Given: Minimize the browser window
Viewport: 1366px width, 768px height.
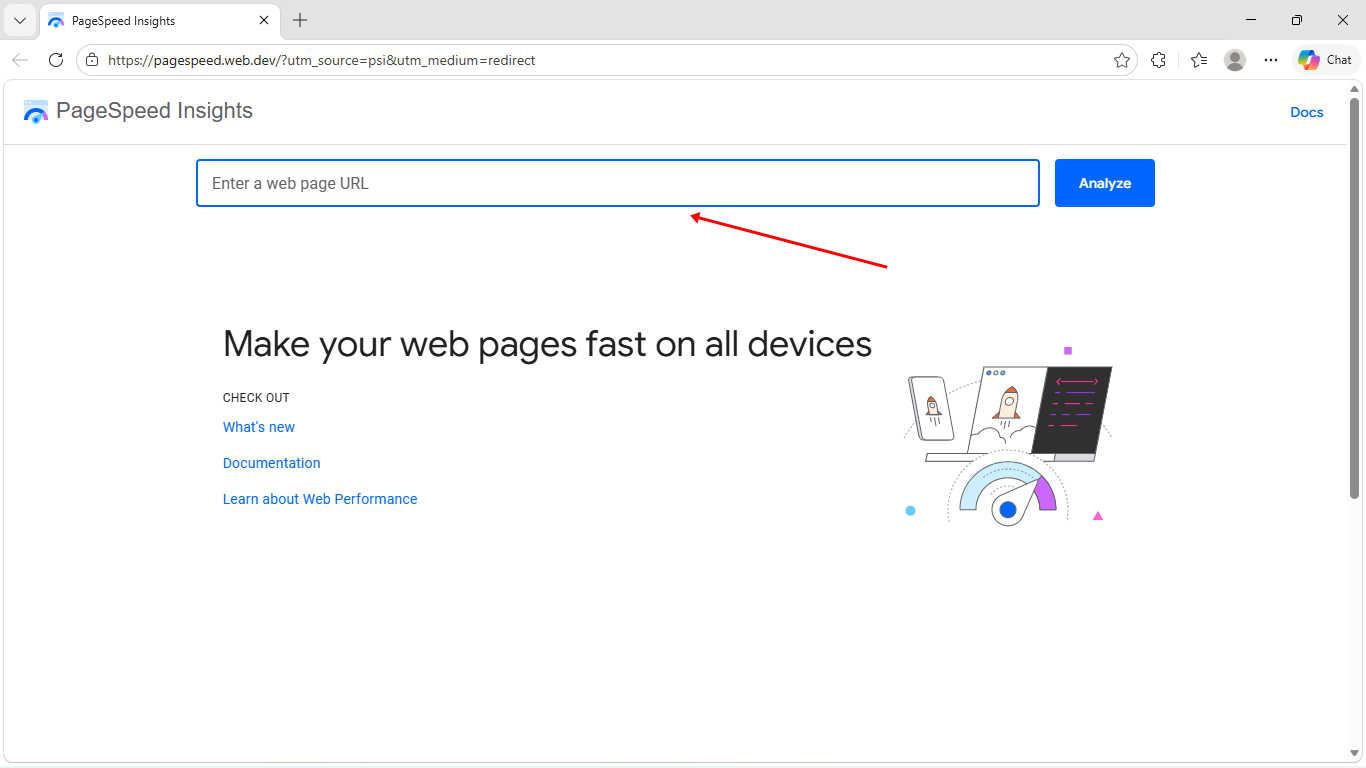Looking at the screenshot, I should (x=1251, y=20).
